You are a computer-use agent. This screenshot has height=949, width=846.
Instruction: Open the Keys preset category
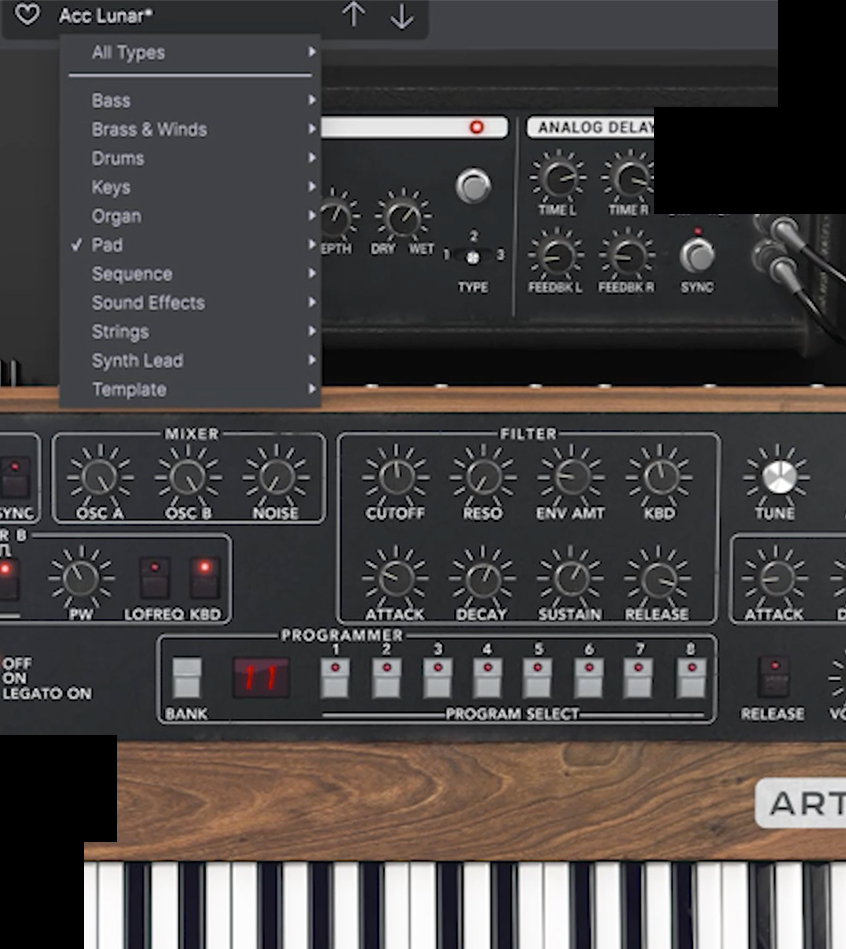point(190,188)
